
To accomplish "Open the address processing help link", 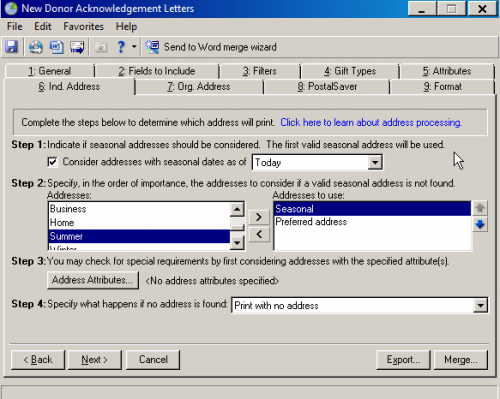I will coord(371,123).
